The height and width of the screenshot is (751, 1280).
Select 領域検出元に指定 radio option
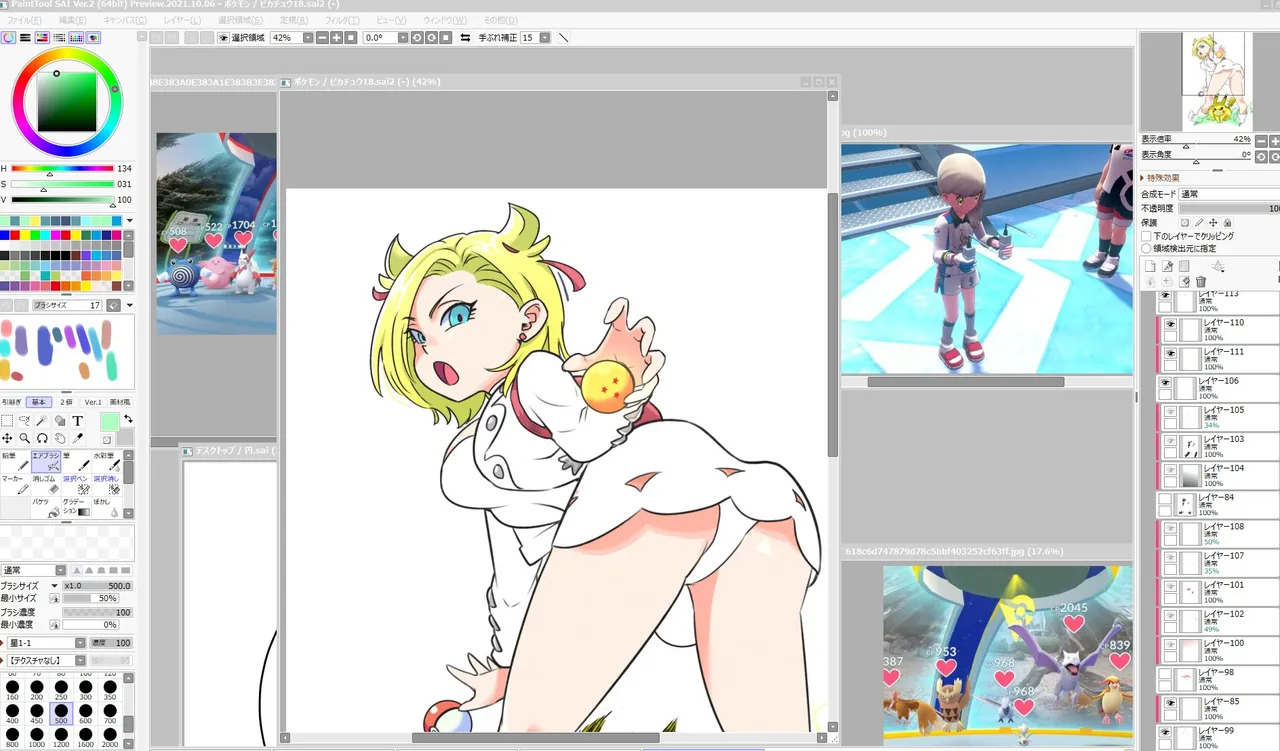pyautogui.click(x=1146, y=248)
